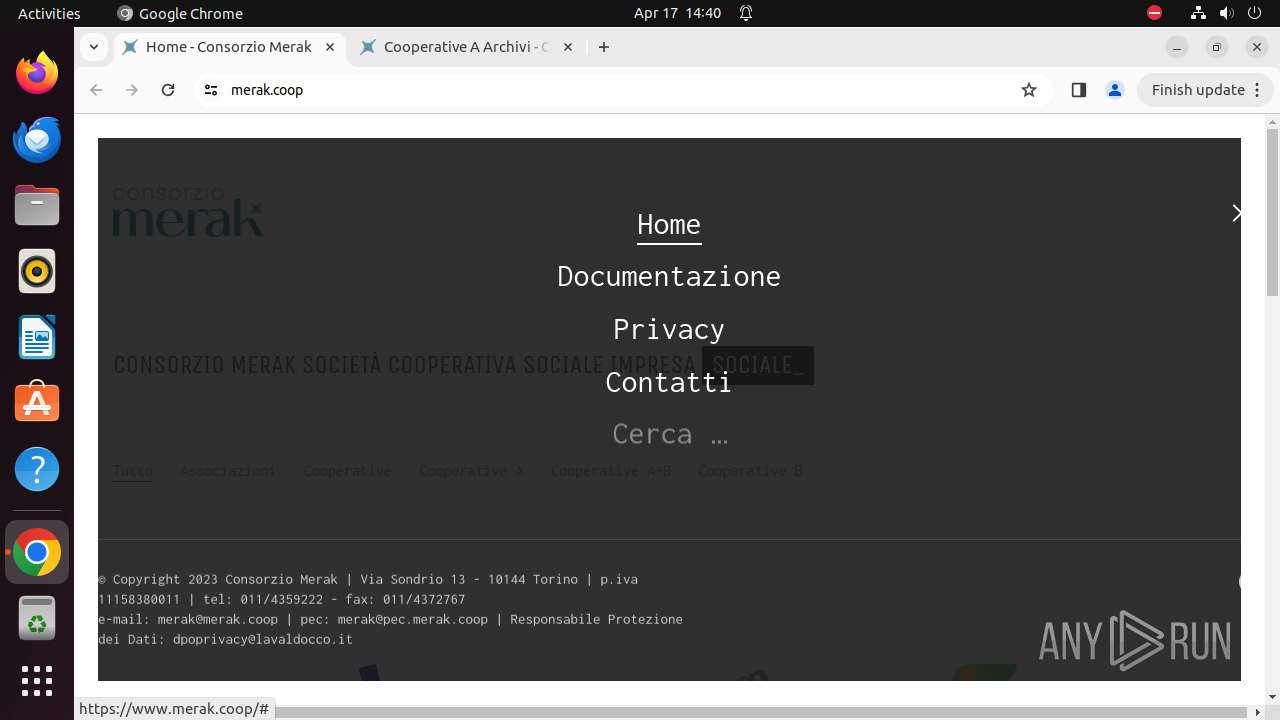The height and width of the screenshot is (720, 1280).
Task: Click the dpoprivacy@lavaldocco.it email text
Action: 263,639
